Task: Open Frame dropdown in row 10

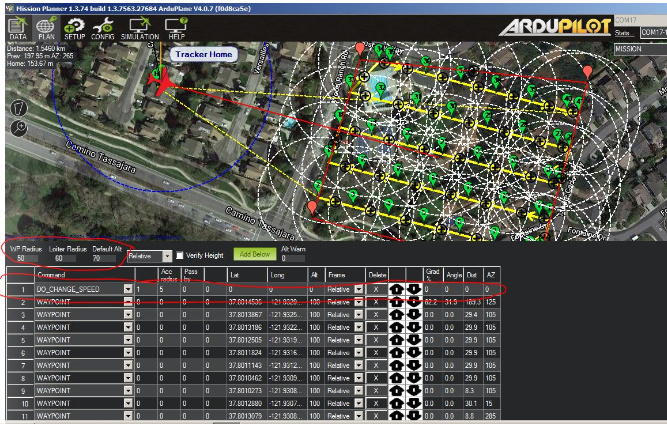Action: point(359,403)
